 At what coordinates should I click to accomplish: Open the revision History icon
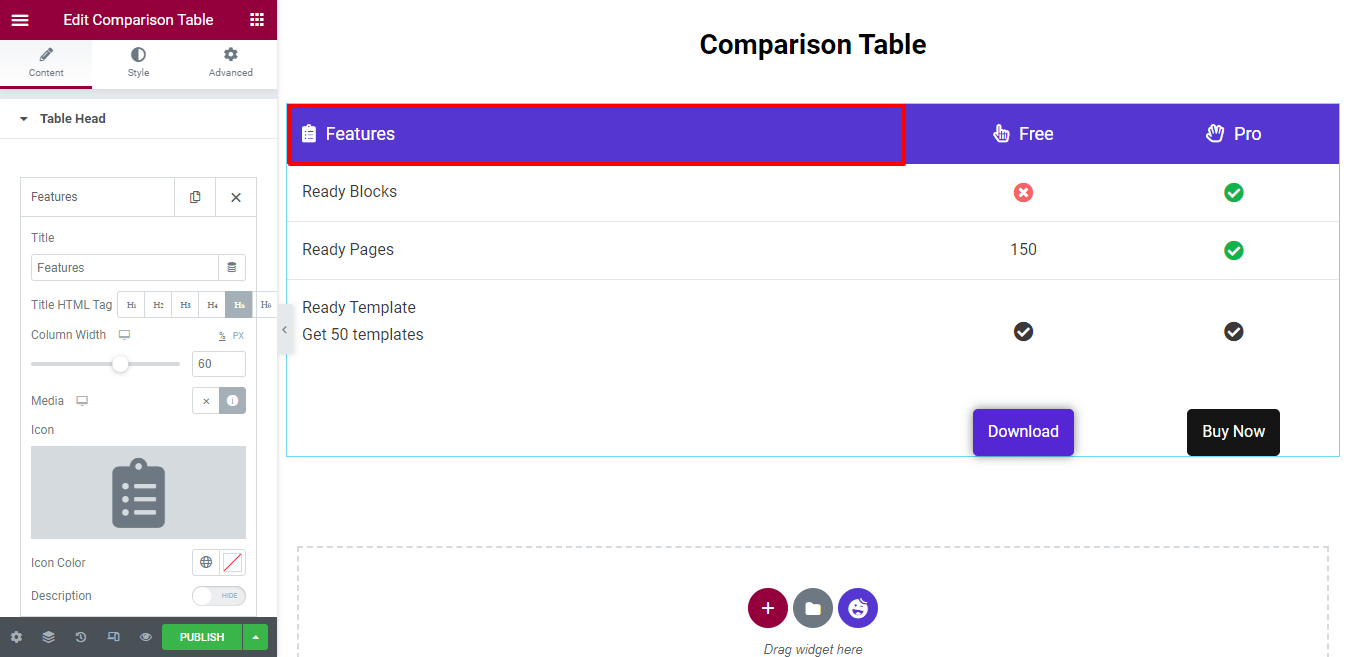[81, 637]
